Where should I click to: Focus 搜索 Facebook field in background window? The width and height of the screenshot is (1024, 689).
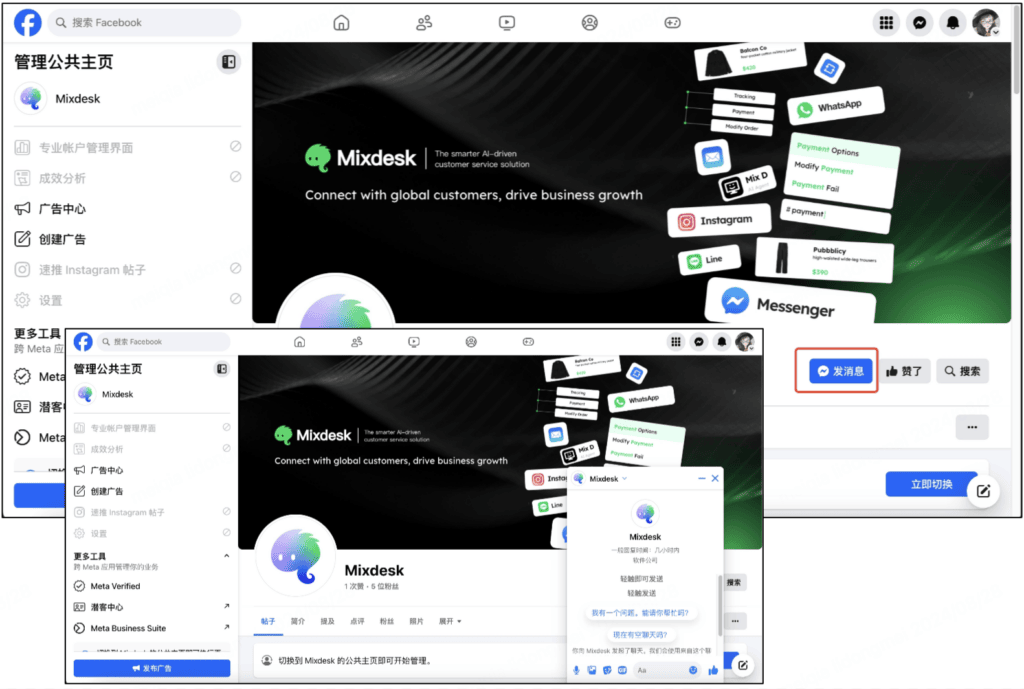pyautogui.click(x=145, y=23)
